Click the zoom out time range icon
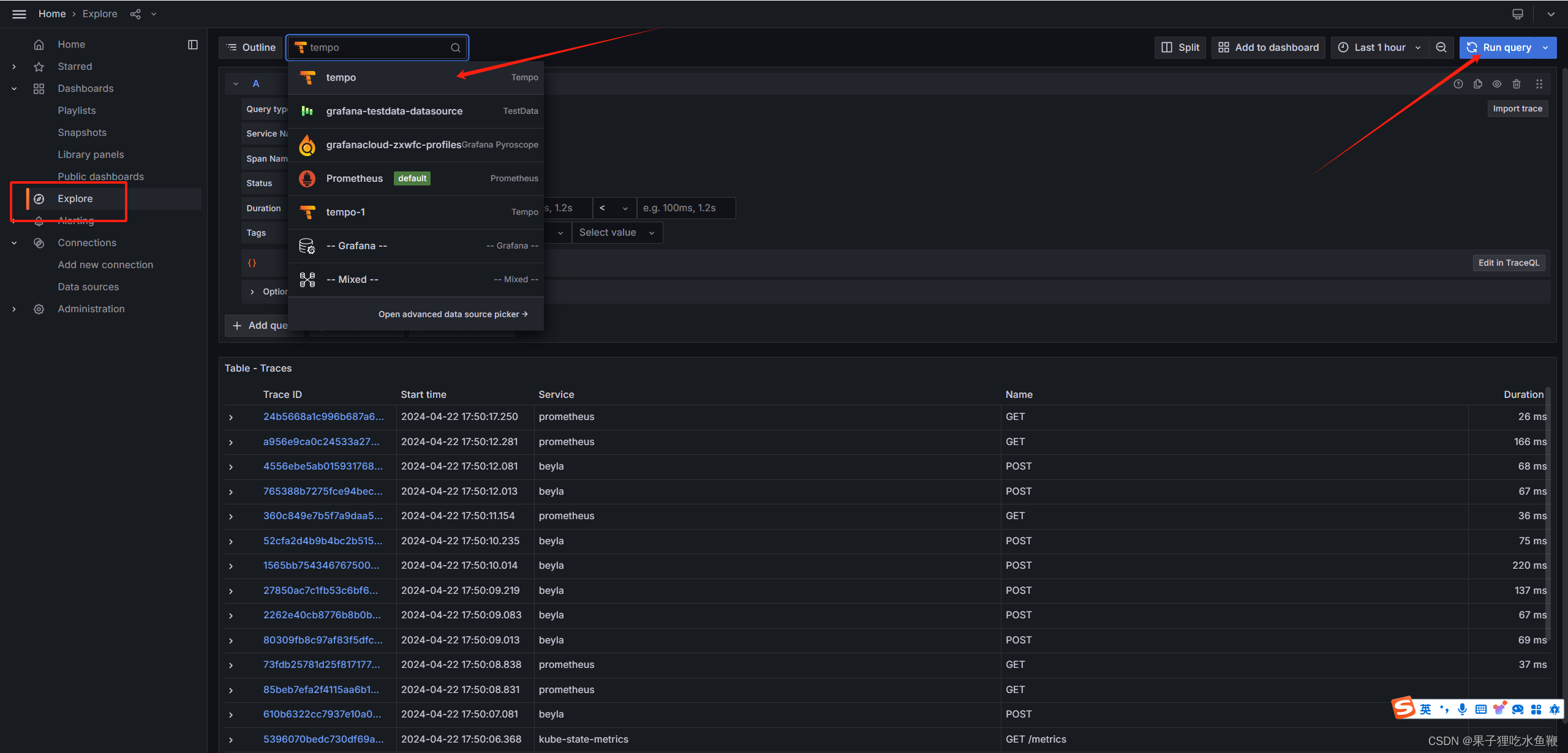Image resolution: width=1568 pixels, height=753 pixels. 1441,48
